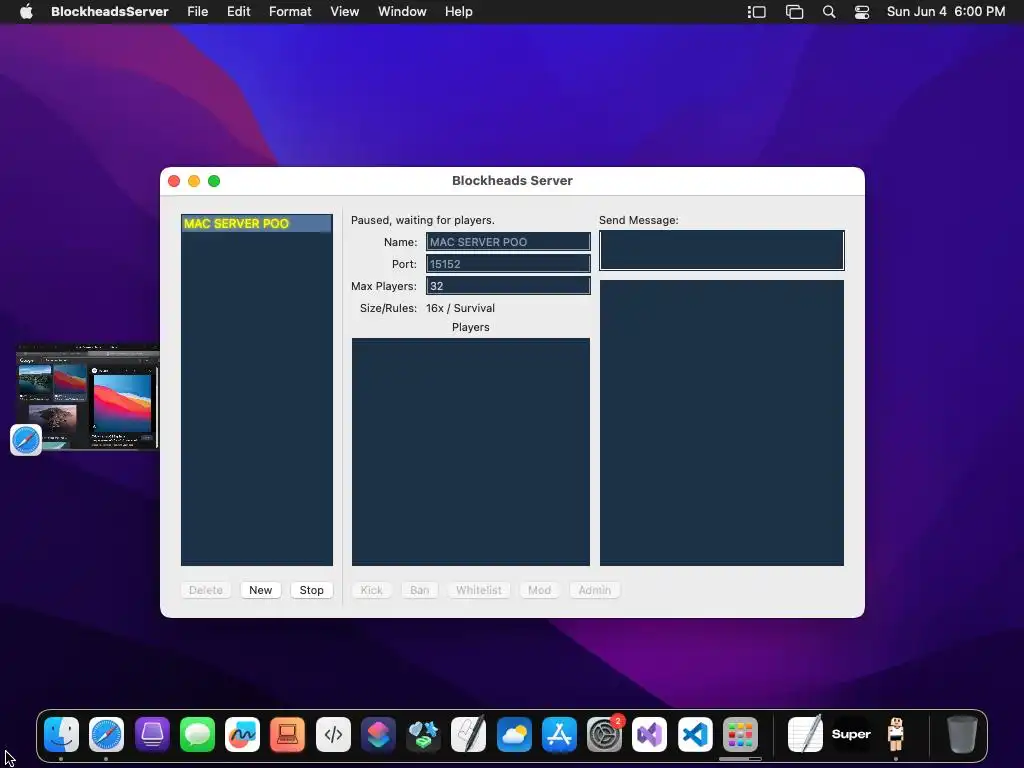Image resolution: width=1024 pixels, height=768 pixels.
Task: Minimize the Blockheads Server window
Action: 194,181
